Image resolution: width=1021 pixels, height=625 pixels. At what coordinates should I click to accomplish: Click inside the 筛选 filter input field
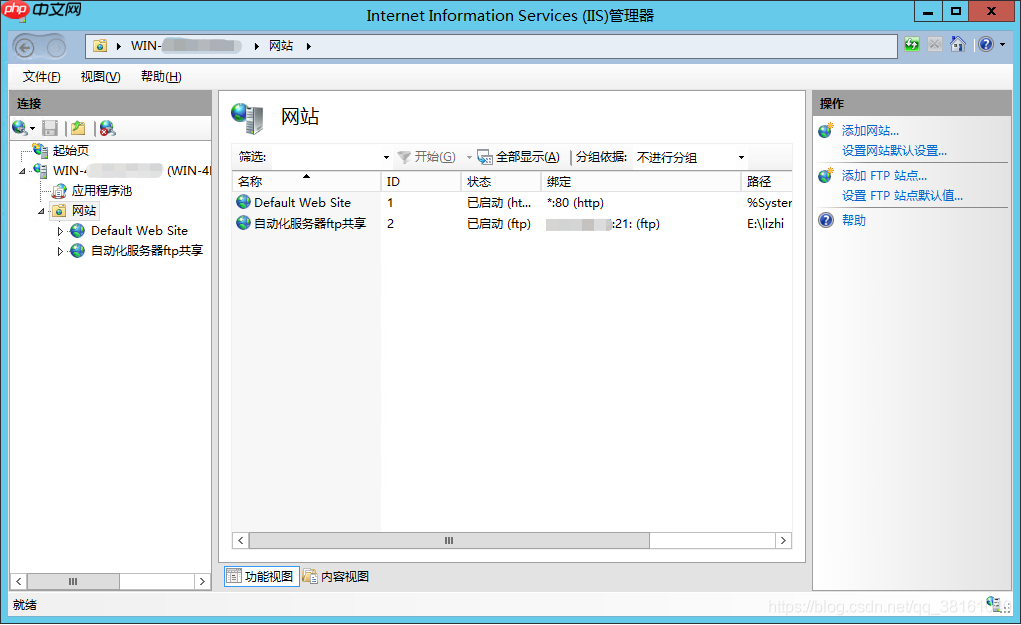click(x=320, y=157)
